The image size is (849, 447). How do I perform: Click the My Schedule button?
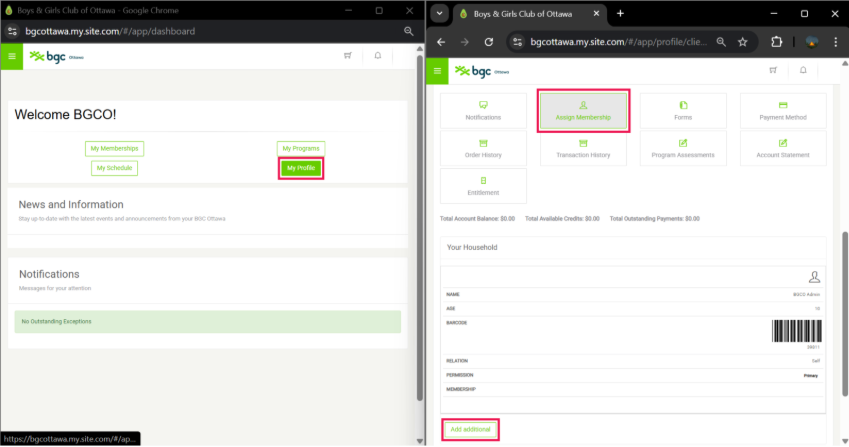coord(114,168)
